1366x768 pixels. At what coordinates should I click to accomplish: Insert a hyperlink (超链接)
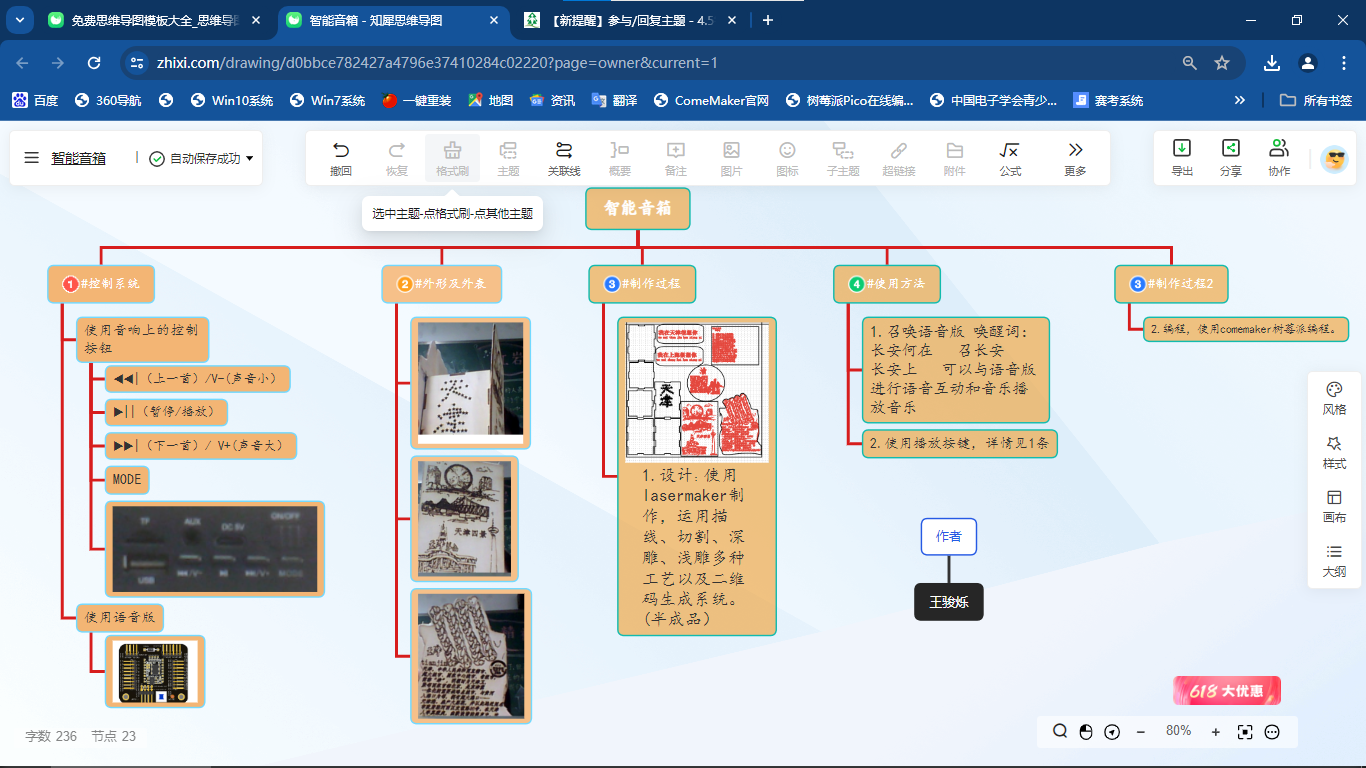click(x=899, y=158)
